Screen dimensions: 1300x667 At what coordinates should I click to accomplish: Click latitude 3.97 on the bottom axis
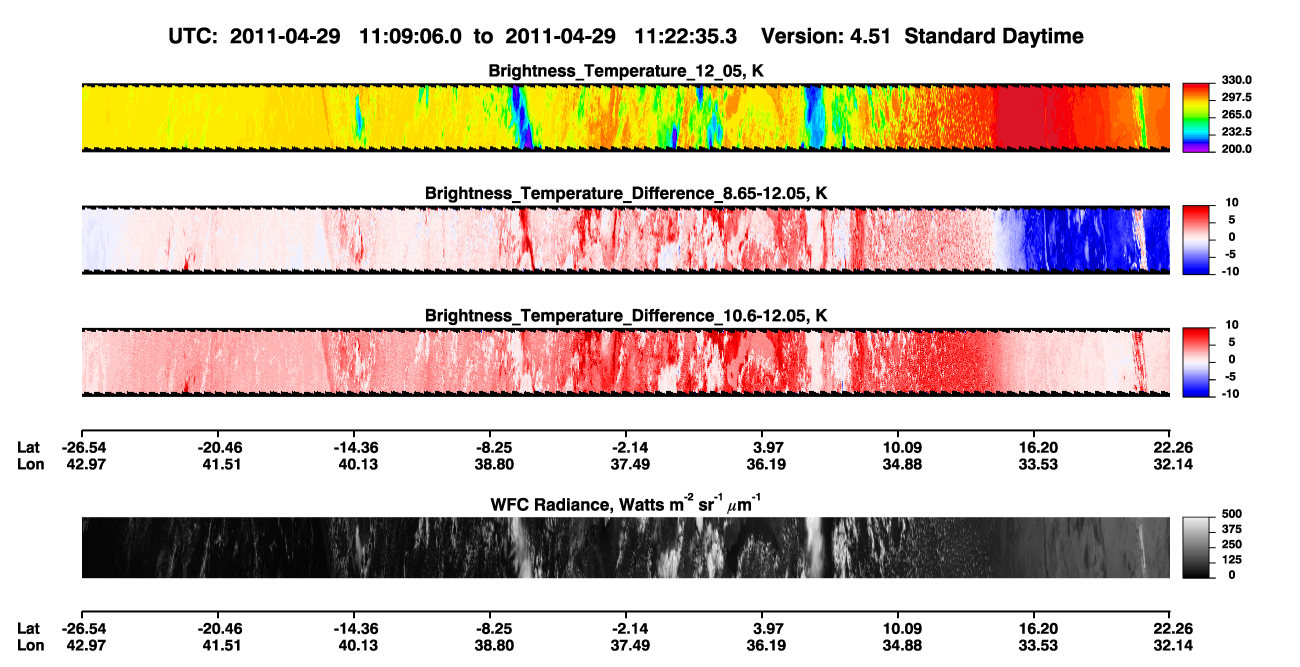[x=762, y=628]
